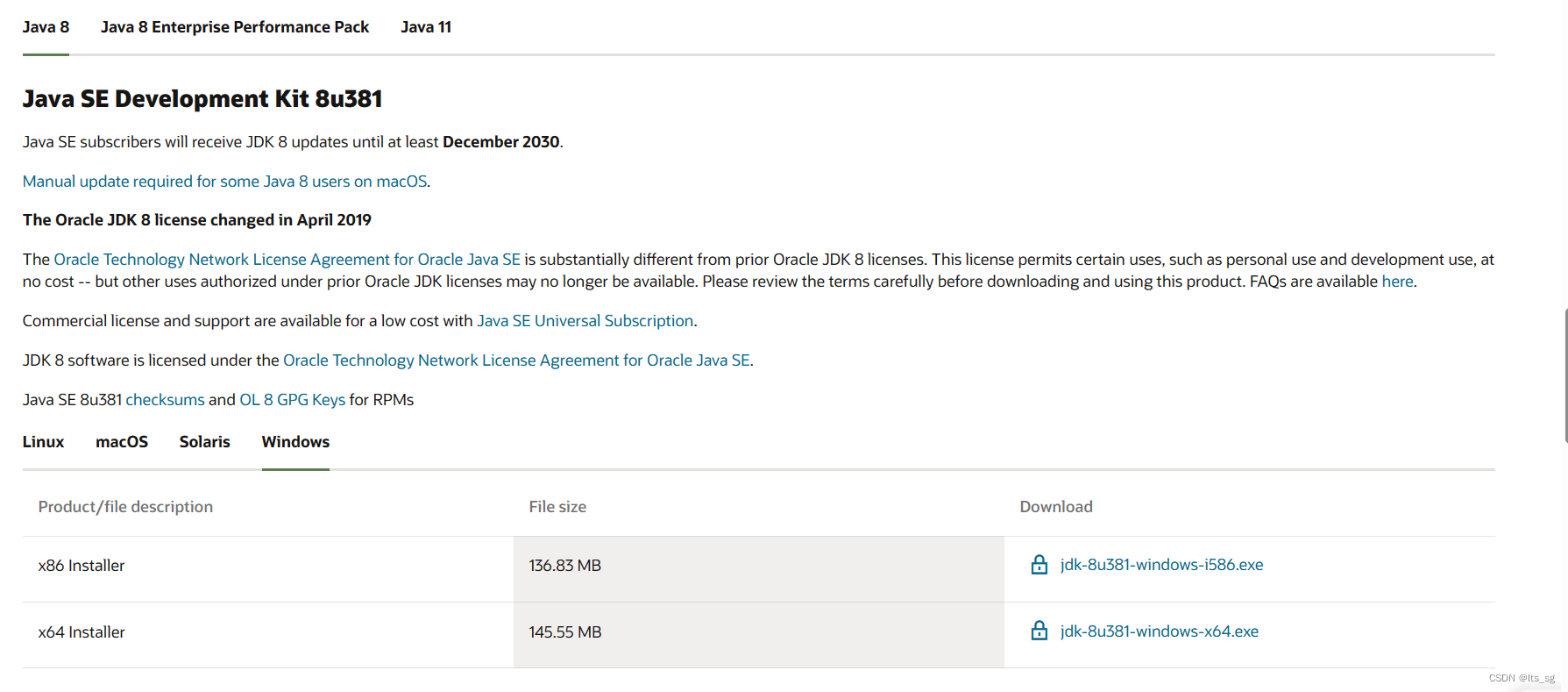Download jdk-8u381-windows-i586.exe installer
Screen dimensions: 1568x692
pos(1161,565)
